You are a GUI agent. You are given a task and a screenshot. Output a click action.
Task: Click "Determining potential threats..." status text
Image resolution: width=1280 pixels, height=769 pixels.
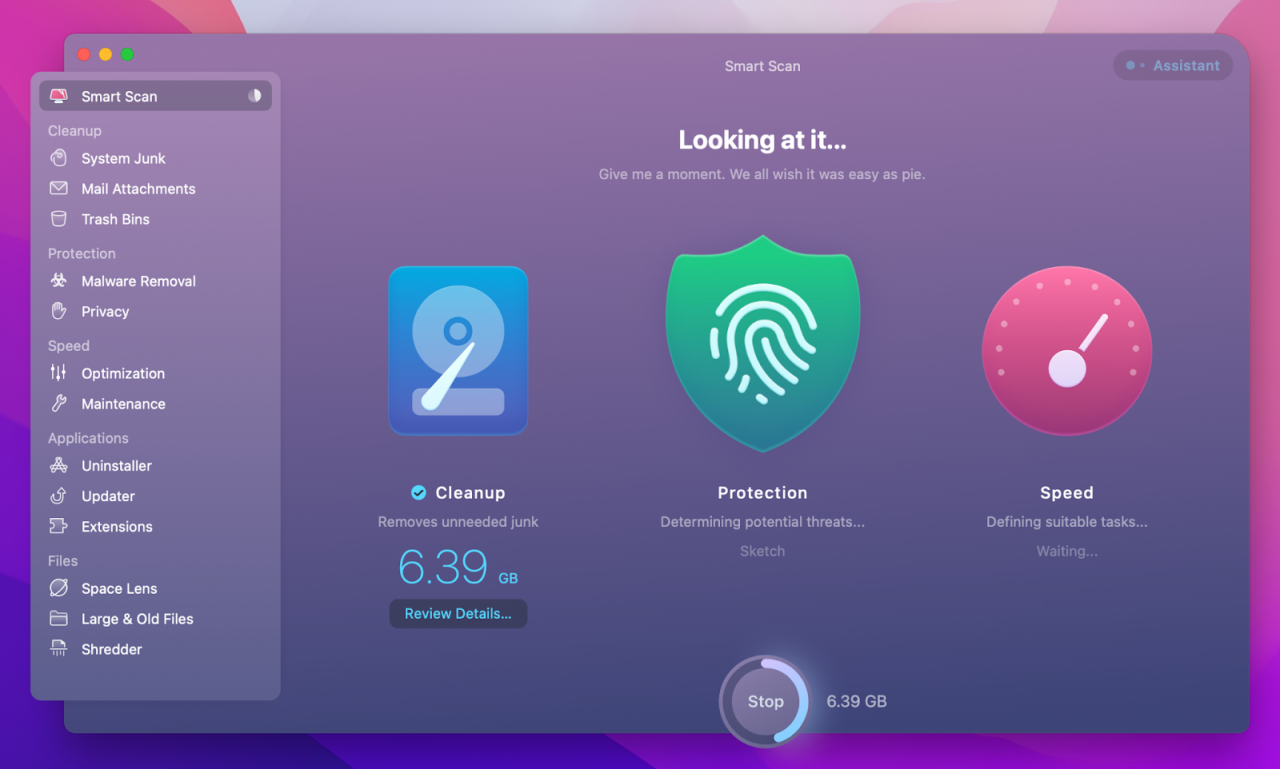point(762,522)
